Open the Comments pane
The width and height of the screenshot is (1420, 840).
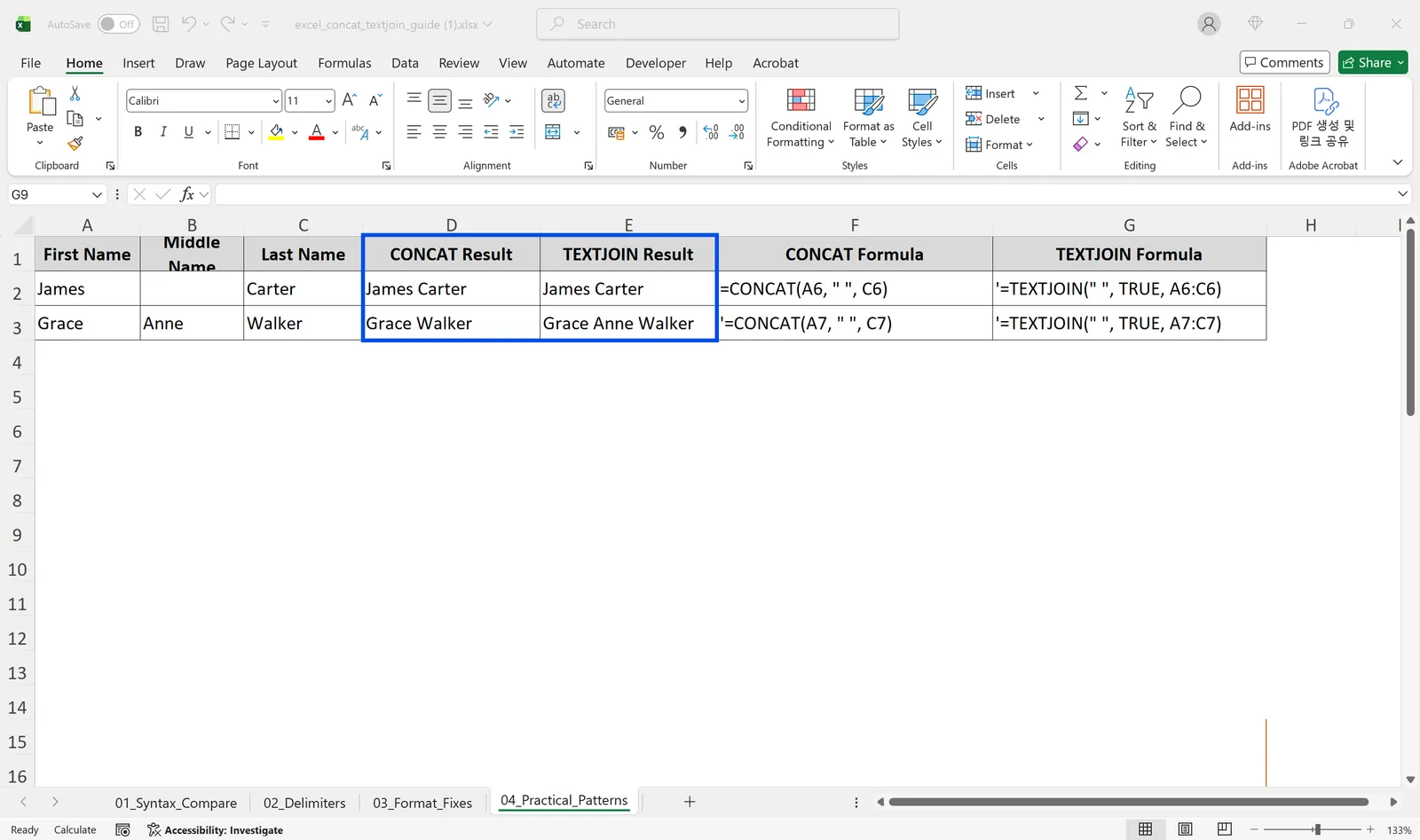click(1284, 62)
